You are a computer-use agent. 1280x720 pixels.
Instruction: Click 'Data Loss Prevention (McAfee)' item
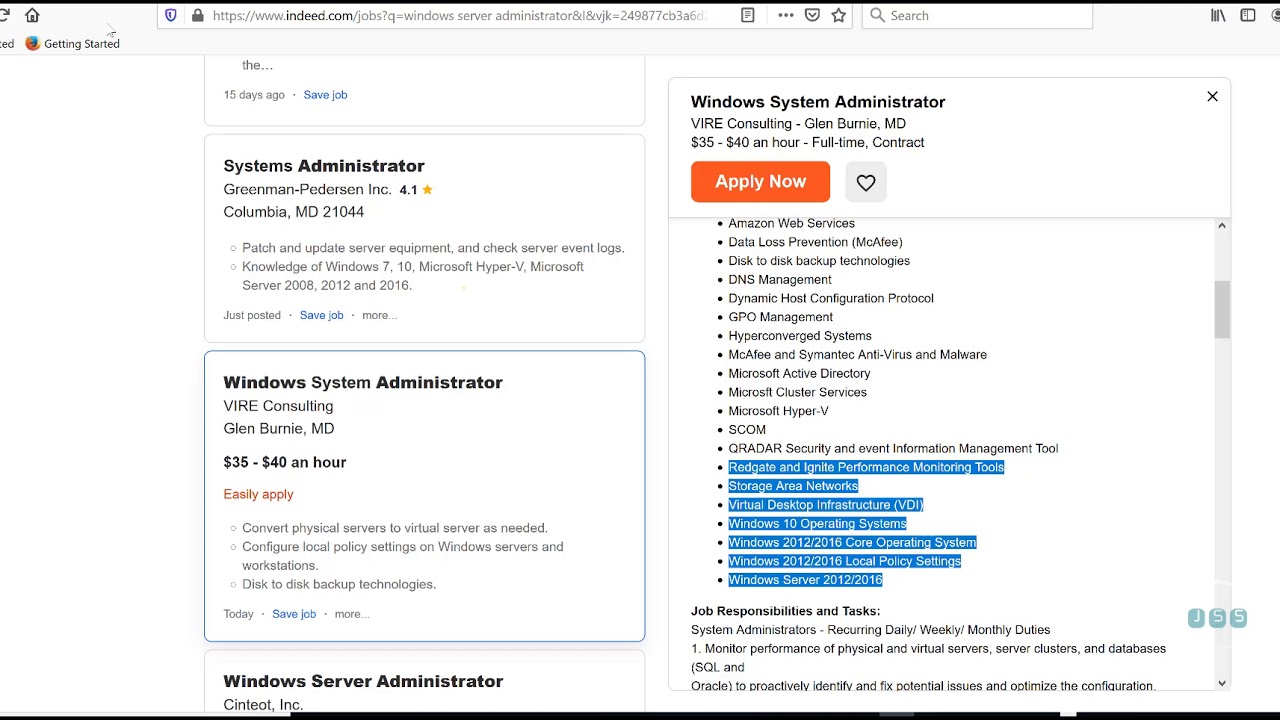point(815,242)
